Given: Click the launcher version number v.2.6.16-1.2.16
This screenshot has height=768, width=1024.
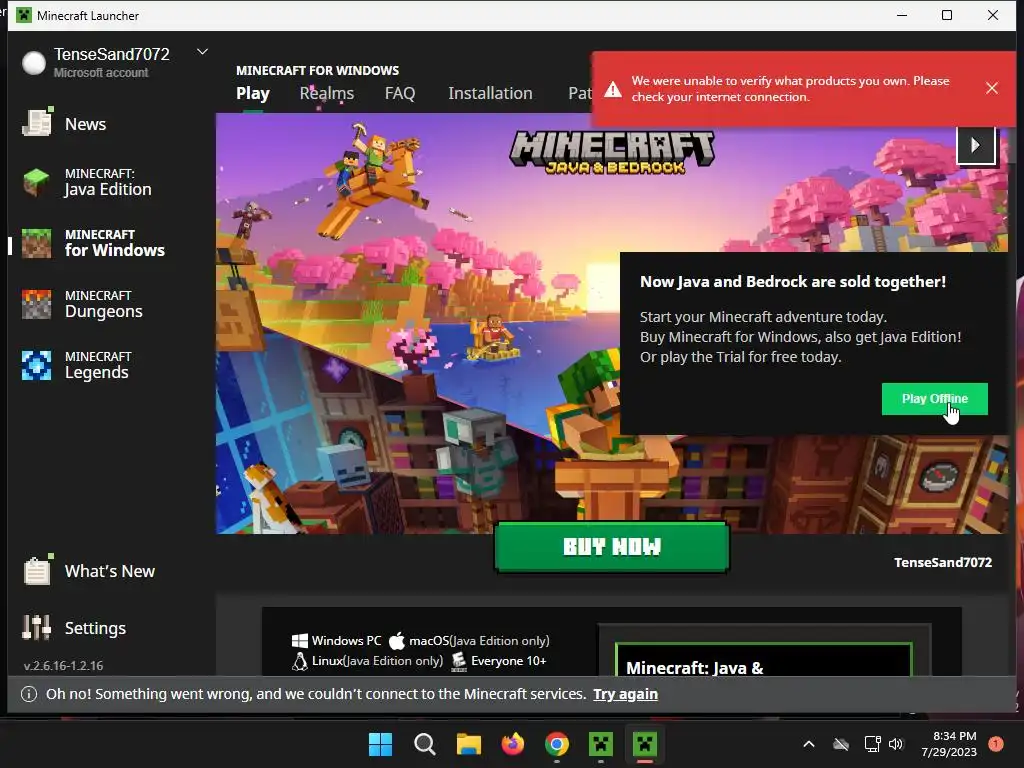Looking at the screenshot, I should point(63,665).
